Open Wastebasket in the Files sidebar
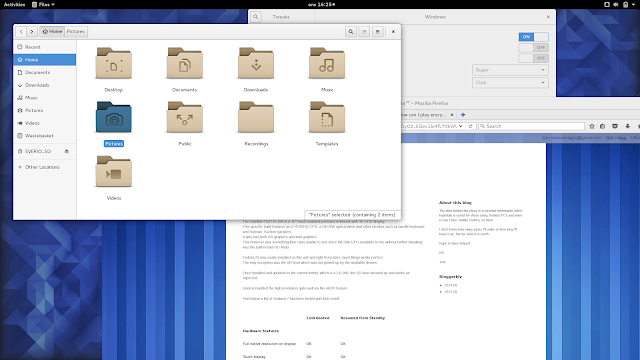 point(44,136)
